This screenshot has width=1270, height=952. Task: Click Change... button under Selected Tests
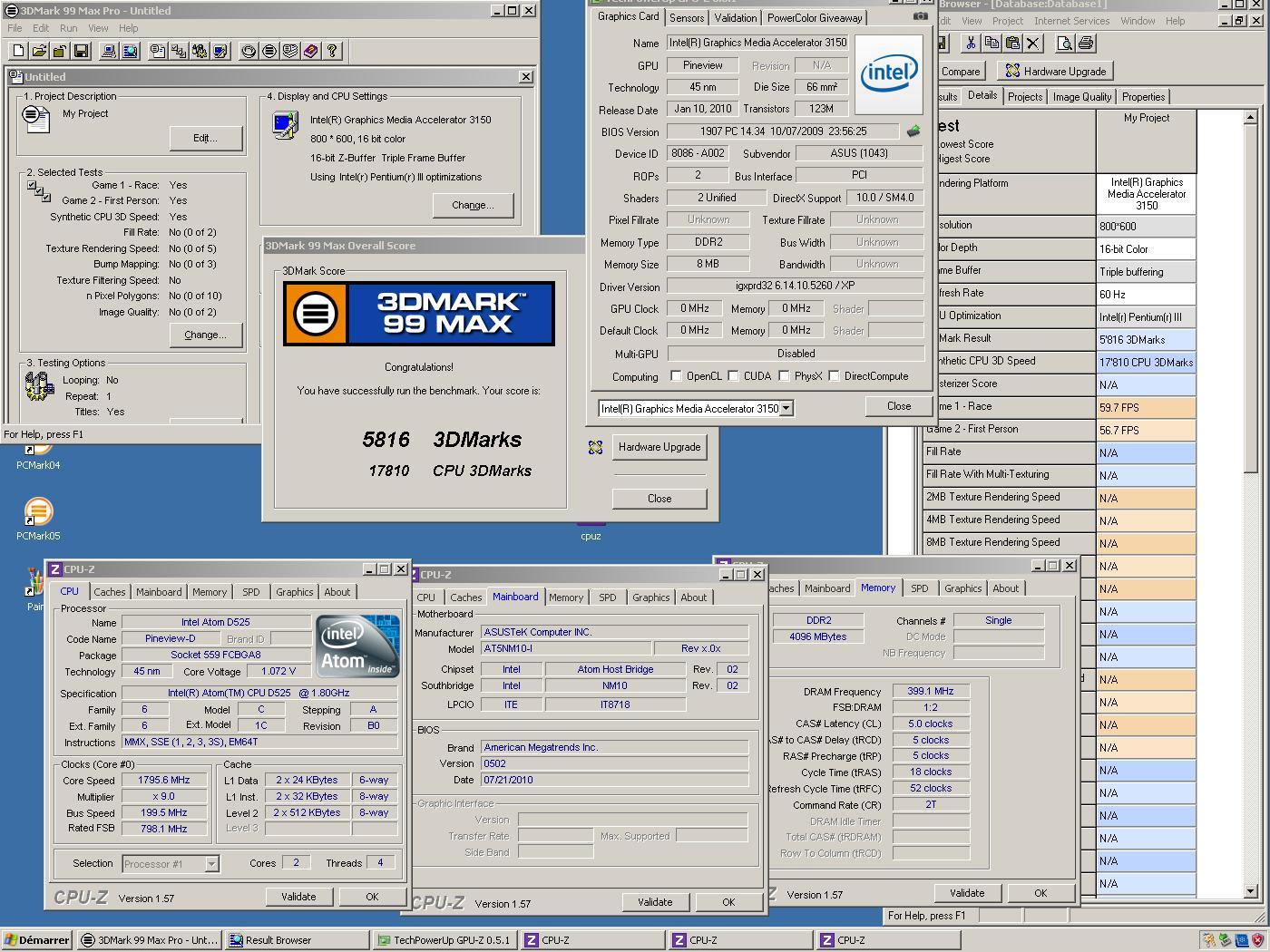pos(206,335)
